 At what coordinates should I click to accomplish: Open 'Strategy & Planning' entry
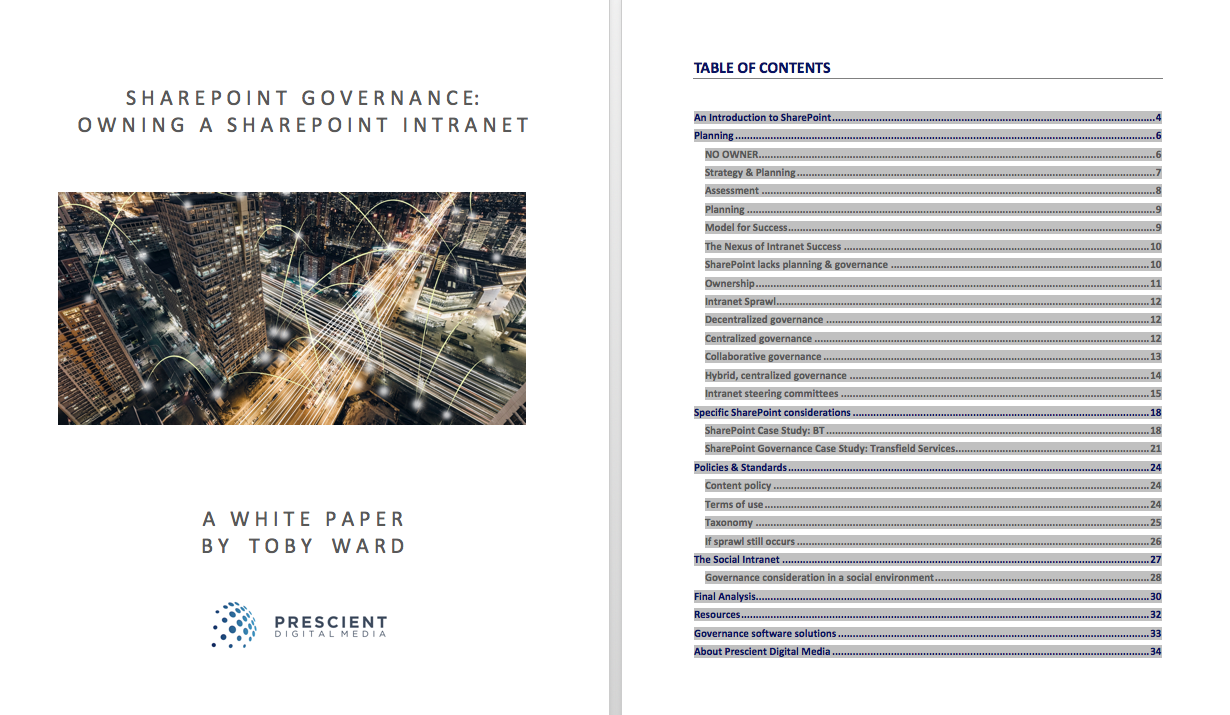(932, 172)
